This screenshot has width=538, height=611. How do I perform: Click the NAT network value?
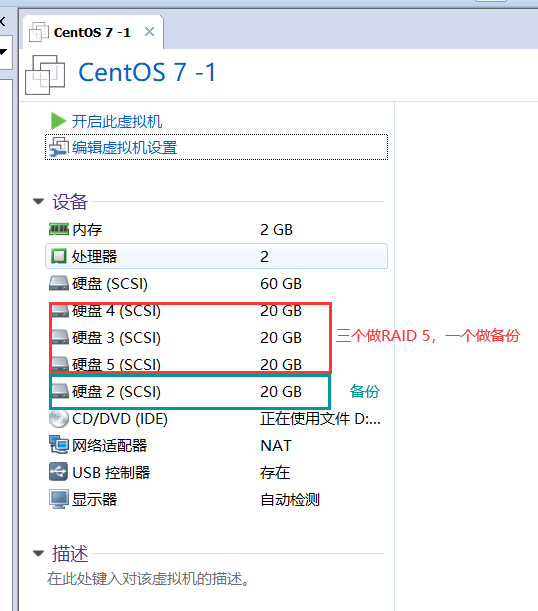tap(275, 445)
